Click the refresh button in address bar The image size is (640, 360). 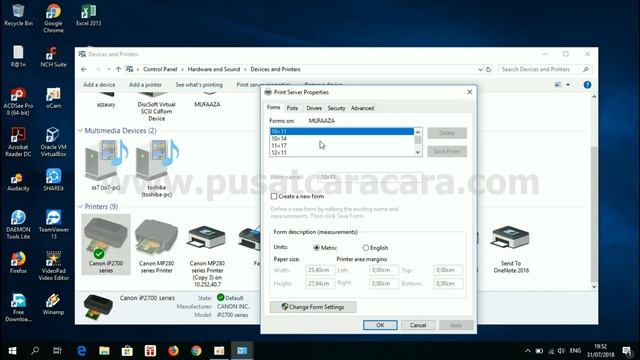488,69
